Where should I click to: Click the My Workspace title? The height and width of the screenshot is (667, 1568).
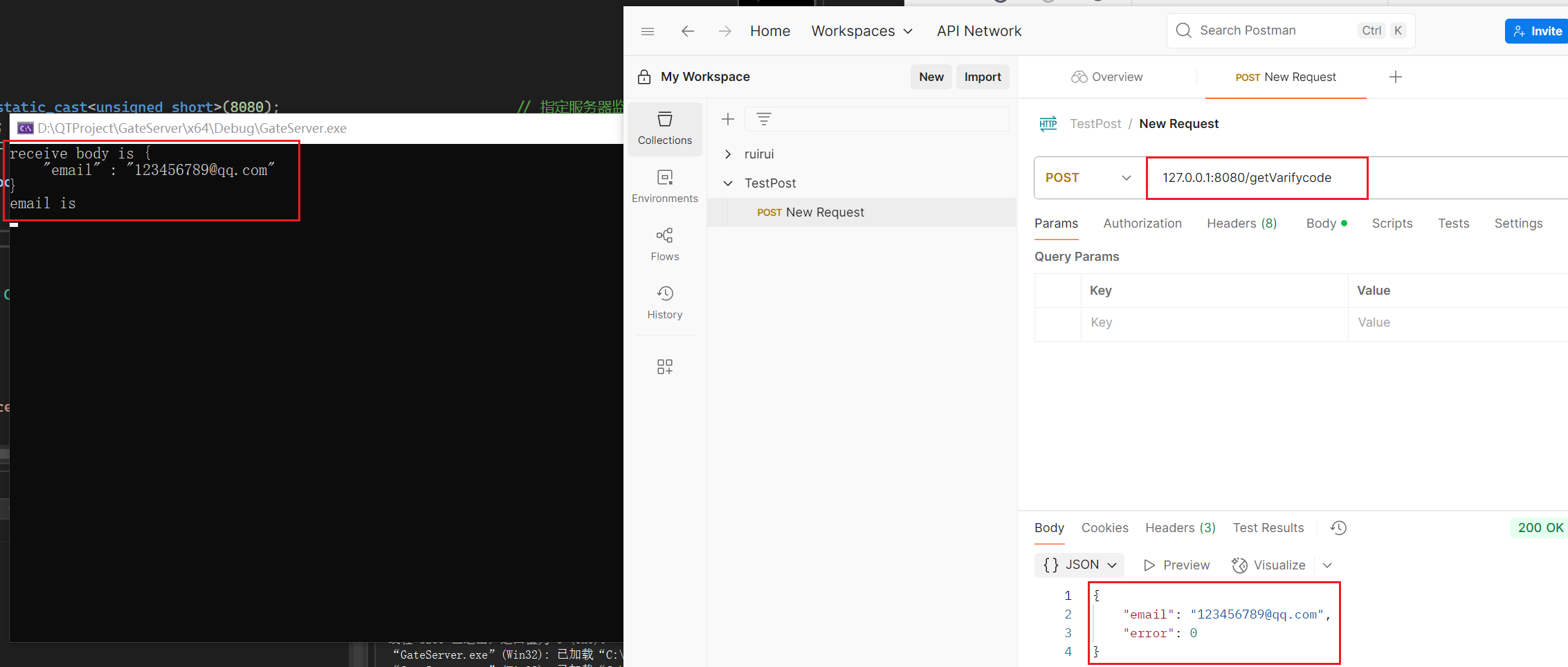coord(705,77)
